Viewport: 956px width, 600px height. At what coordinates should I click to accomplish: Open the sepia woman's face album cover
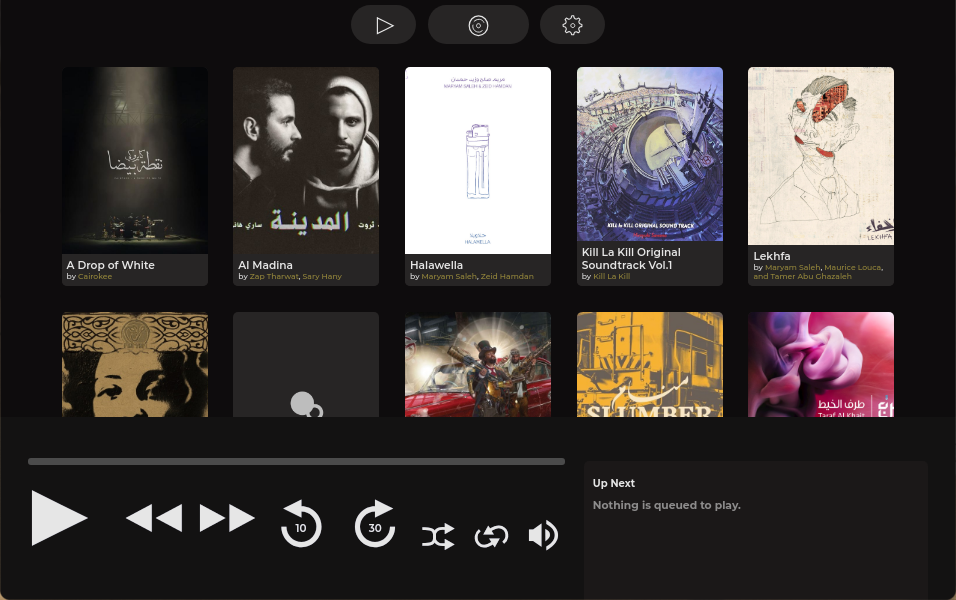point(135,365)
